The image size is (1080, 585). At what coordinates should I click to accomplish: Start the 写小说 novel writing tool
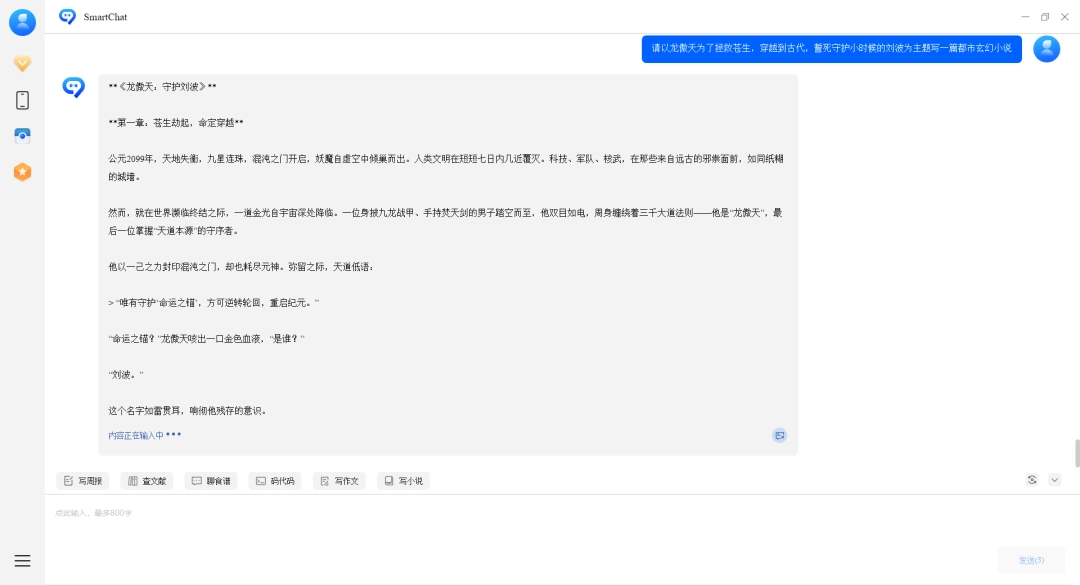(403, 480)
